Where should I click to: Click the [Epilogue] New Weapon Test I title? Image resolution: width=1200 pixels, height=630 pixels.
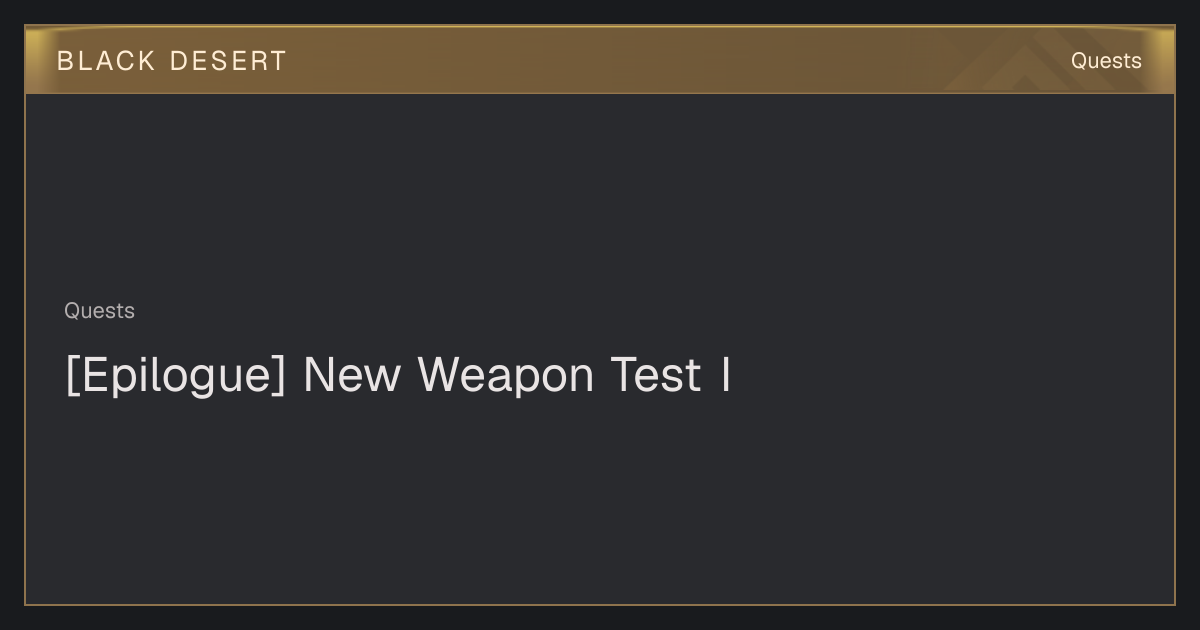coord(398,376)
